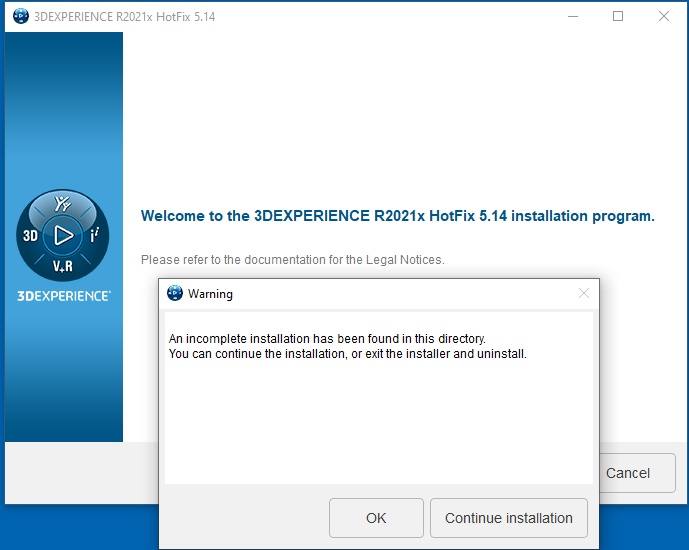The height and width of the screenshot is (550, 689).
Task: Click the 3DEXPERIENCE brand text under the compass
Action: [64, 296]
